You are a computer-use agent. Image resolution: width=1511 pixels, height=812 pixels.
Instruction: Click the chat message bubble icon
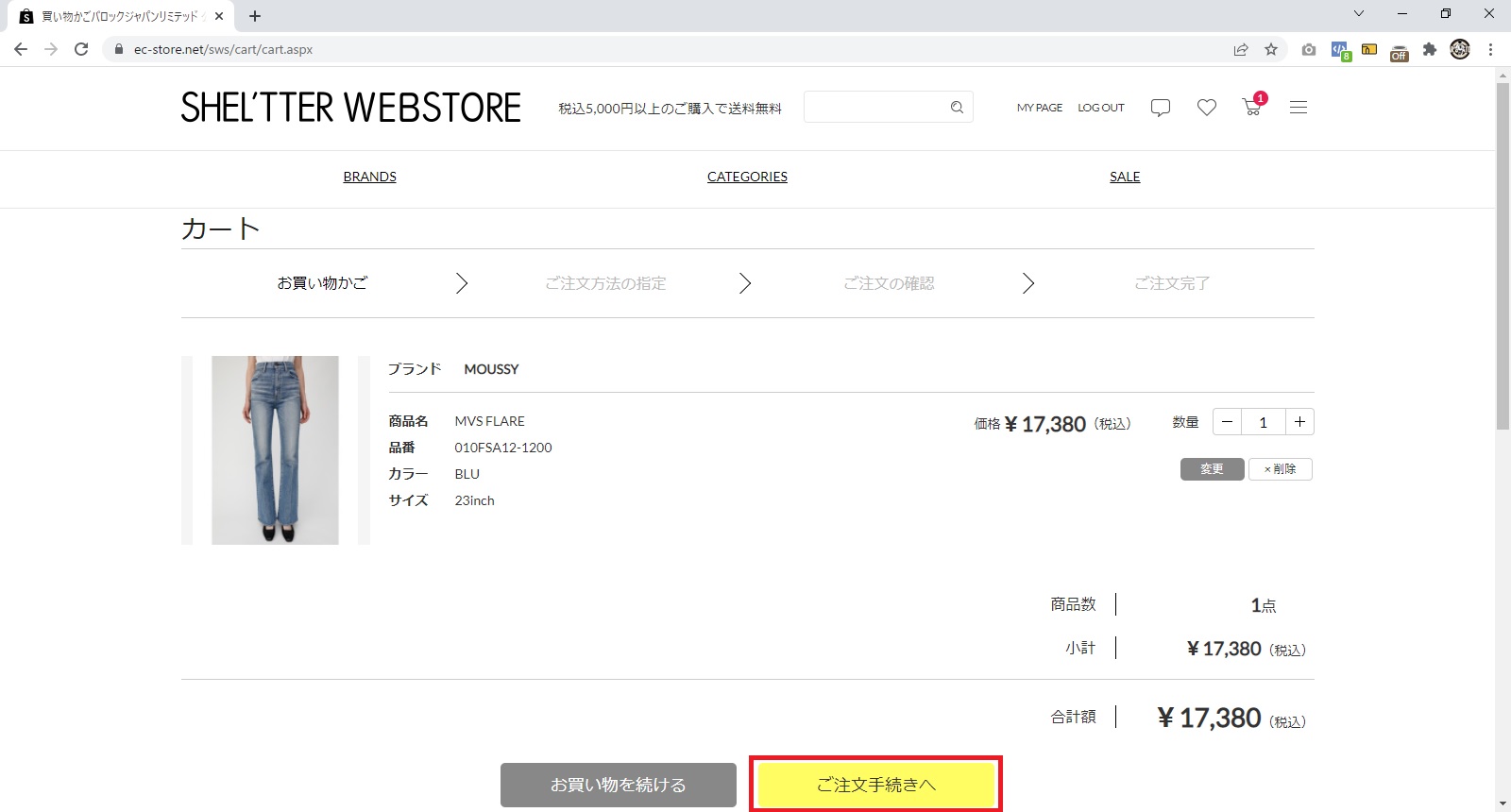[x=1161, y=108]
